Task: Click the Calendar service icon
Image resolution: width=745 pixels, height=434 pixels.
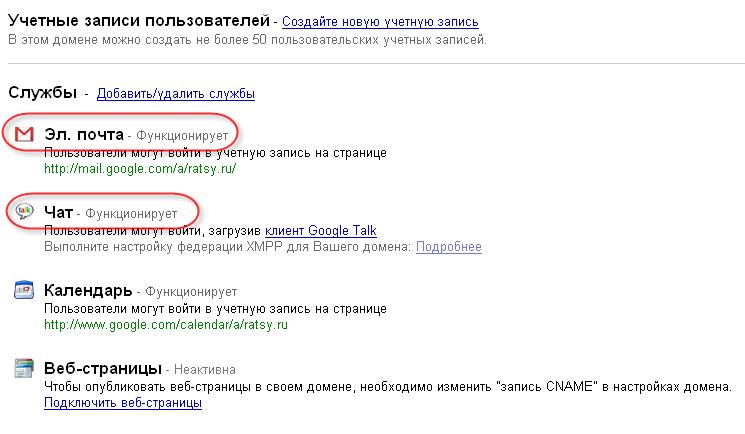Action: (24, 291)
